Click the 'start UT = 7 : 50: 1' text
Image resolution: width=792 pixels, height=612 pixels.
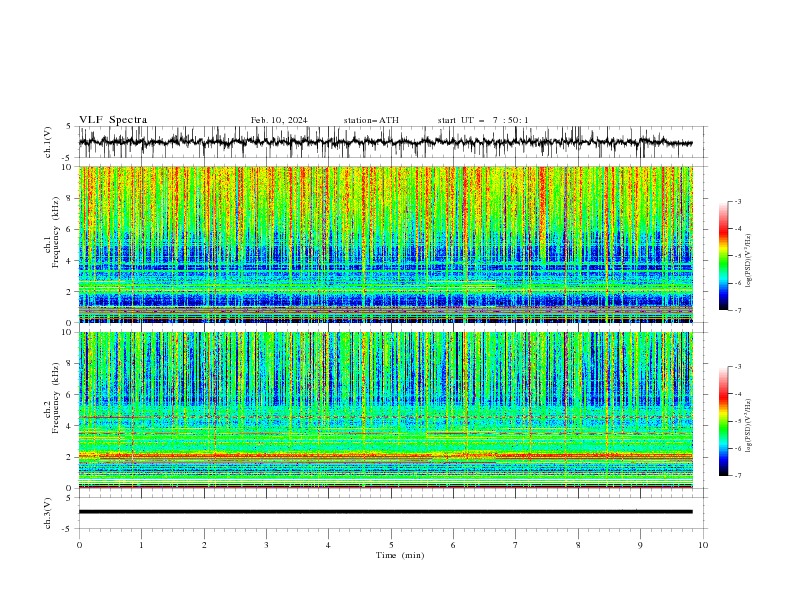coord(483,120)
